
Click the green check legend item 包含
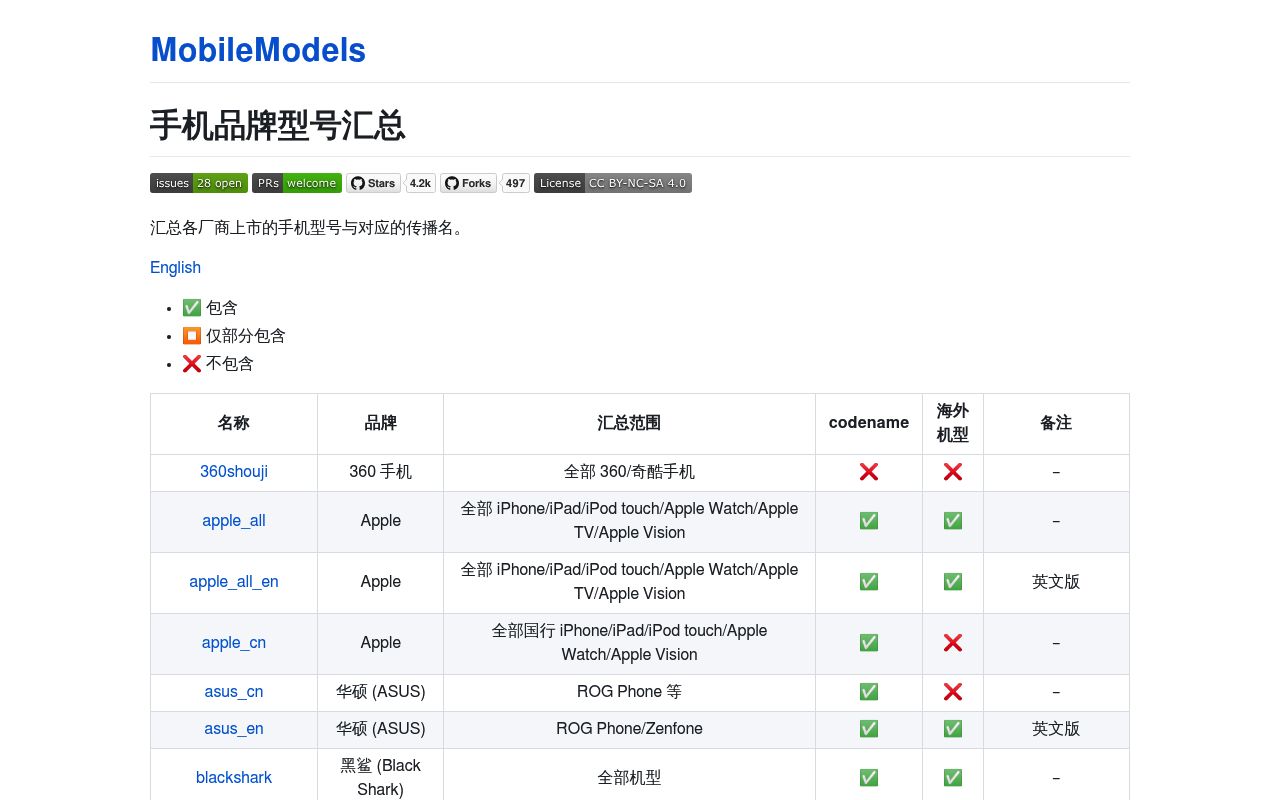click(x=210, y=308)
